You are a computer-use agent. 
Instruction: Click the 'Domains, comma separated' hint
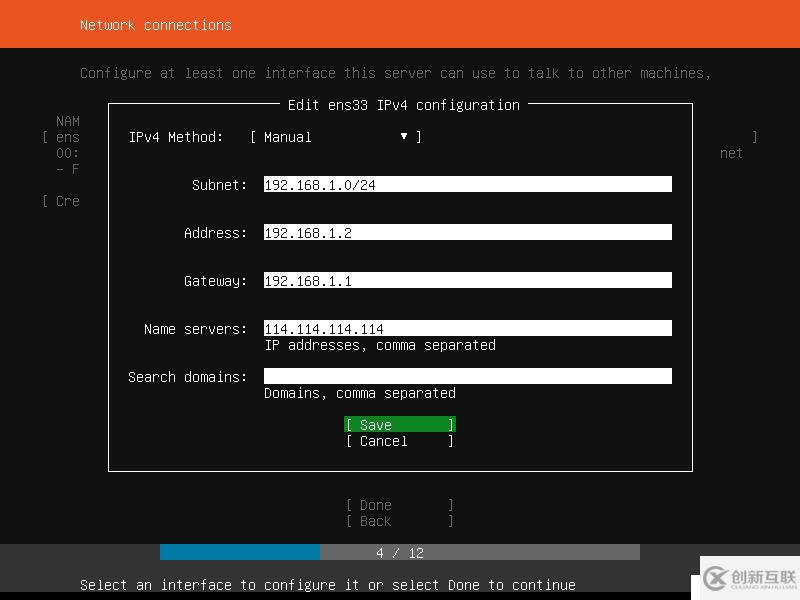pyautogui.click(x=360, y=393)
